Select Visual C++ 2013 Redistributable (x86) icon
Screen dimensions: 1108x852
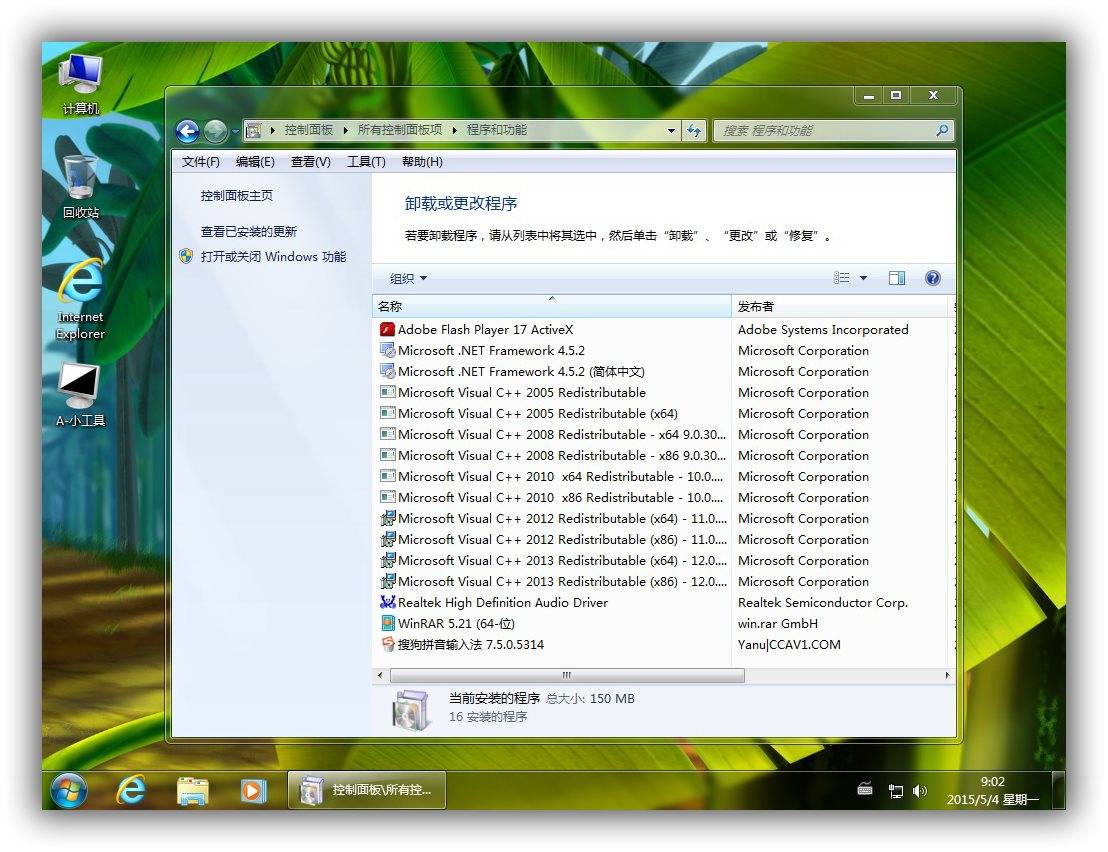[x=387, y=581]
